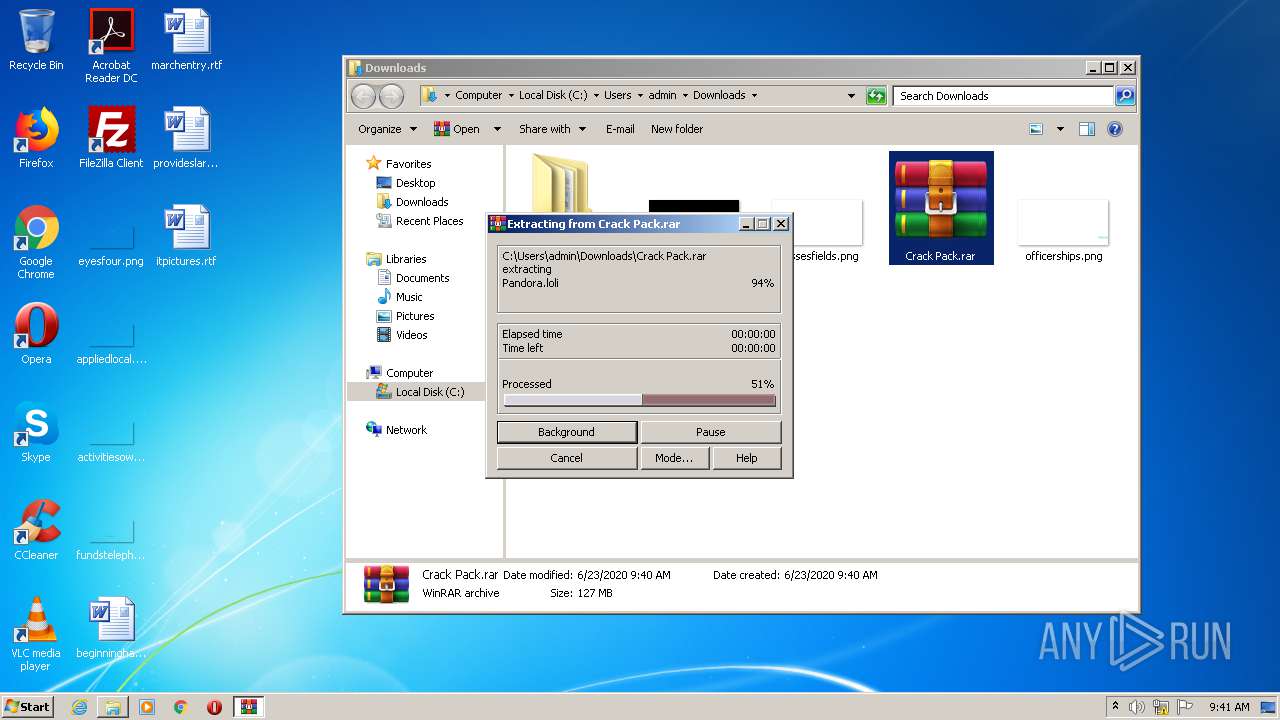Select Recent Places under Favorites
This screenshot has height=720, width=1280.
pos(420,221)
